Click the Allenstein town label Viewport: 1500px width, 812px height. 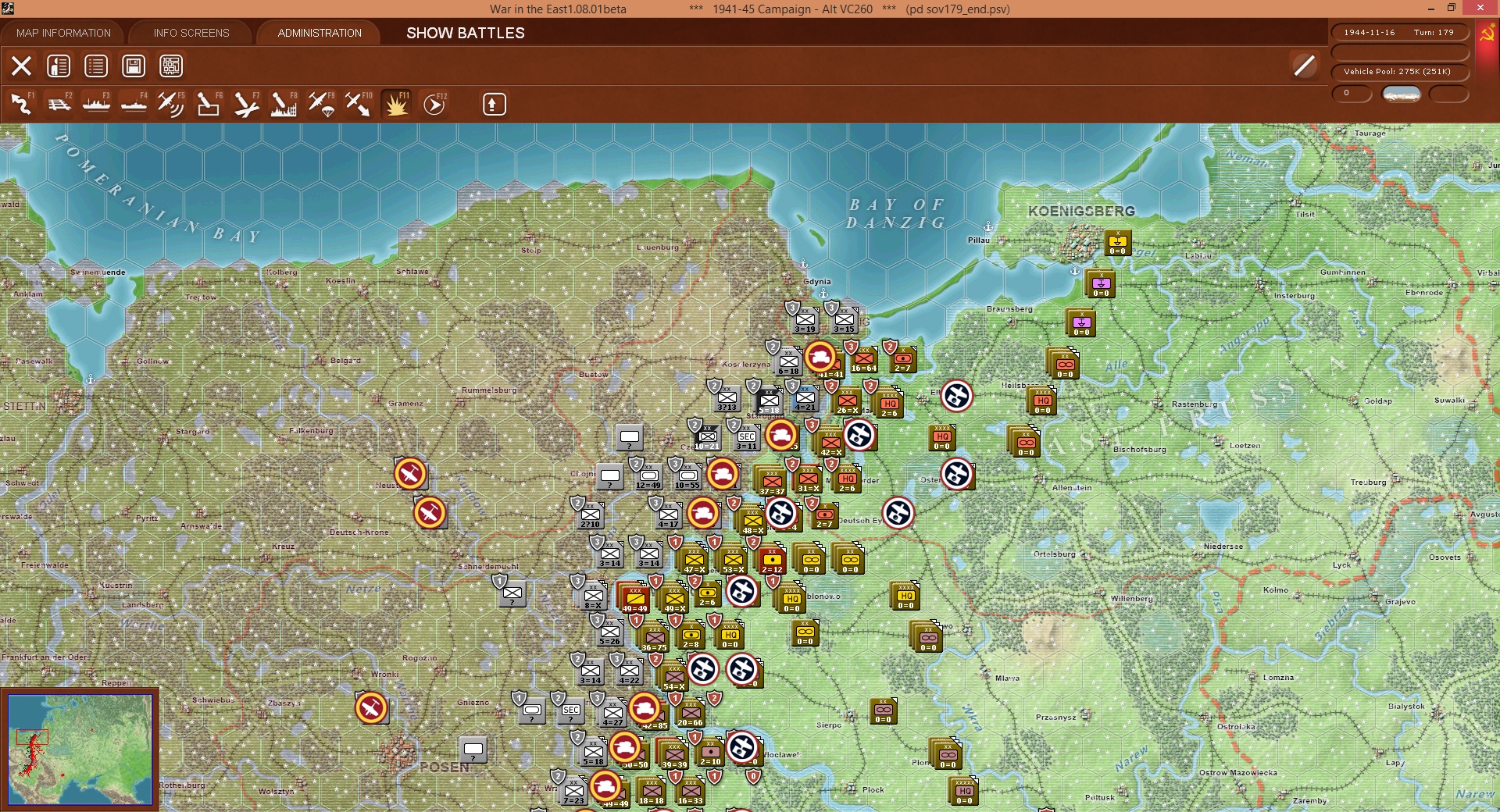[1072, 488]
